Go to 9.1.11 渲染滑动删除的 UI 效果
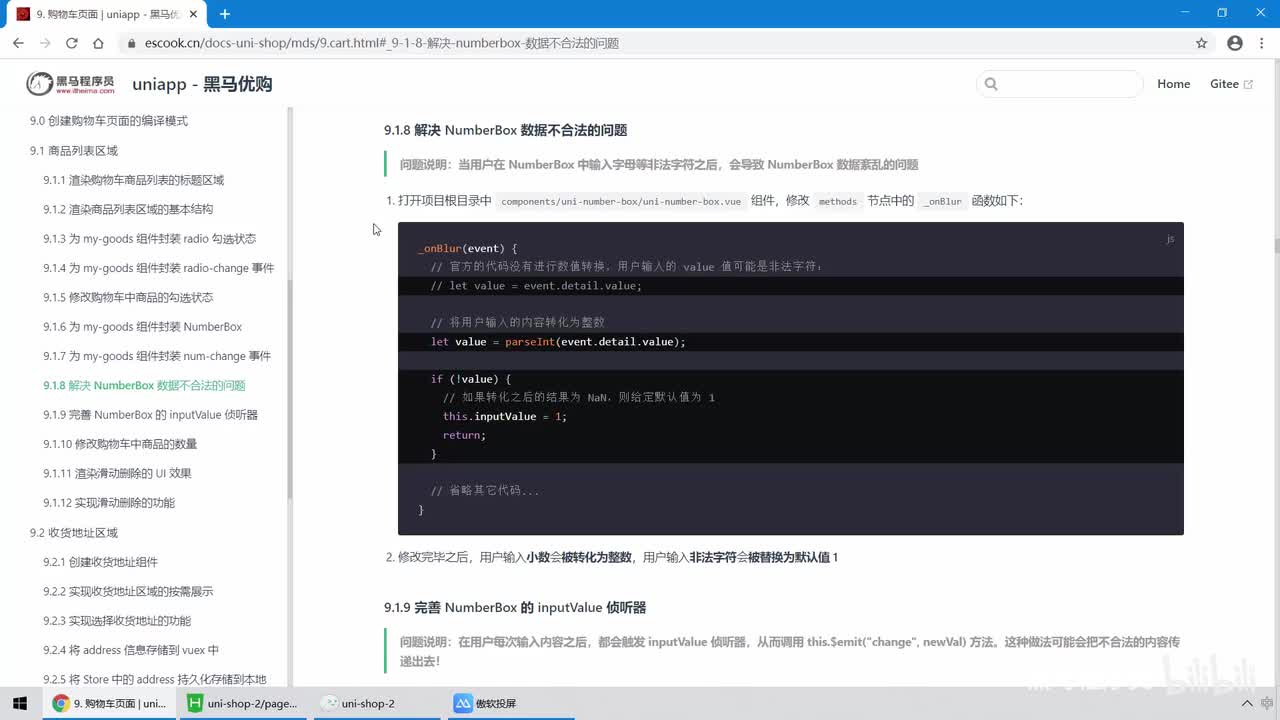This screenshot has height=720, width=1280. pos(117,473)
